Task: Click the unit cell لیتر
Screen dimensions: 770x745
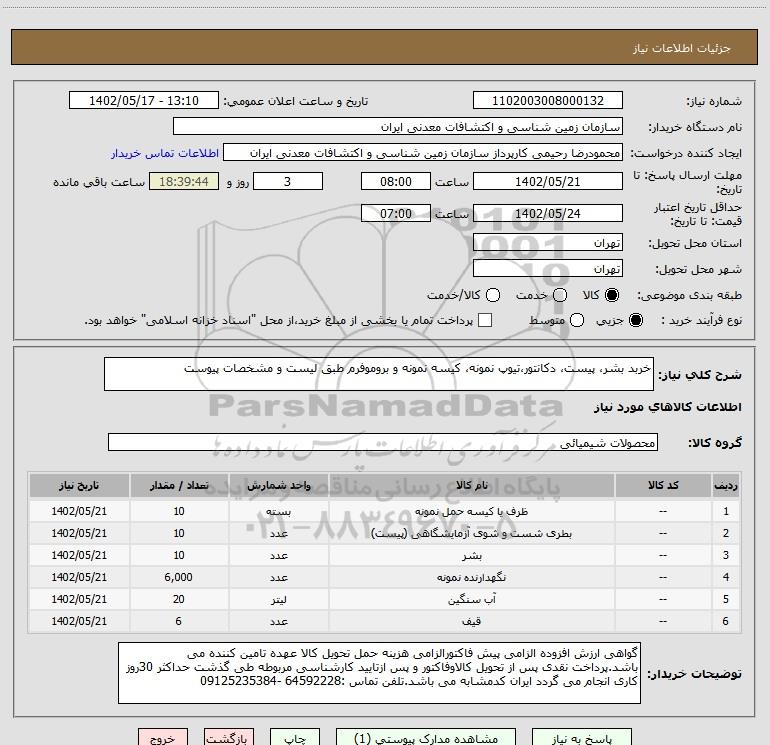Action: 278,599
